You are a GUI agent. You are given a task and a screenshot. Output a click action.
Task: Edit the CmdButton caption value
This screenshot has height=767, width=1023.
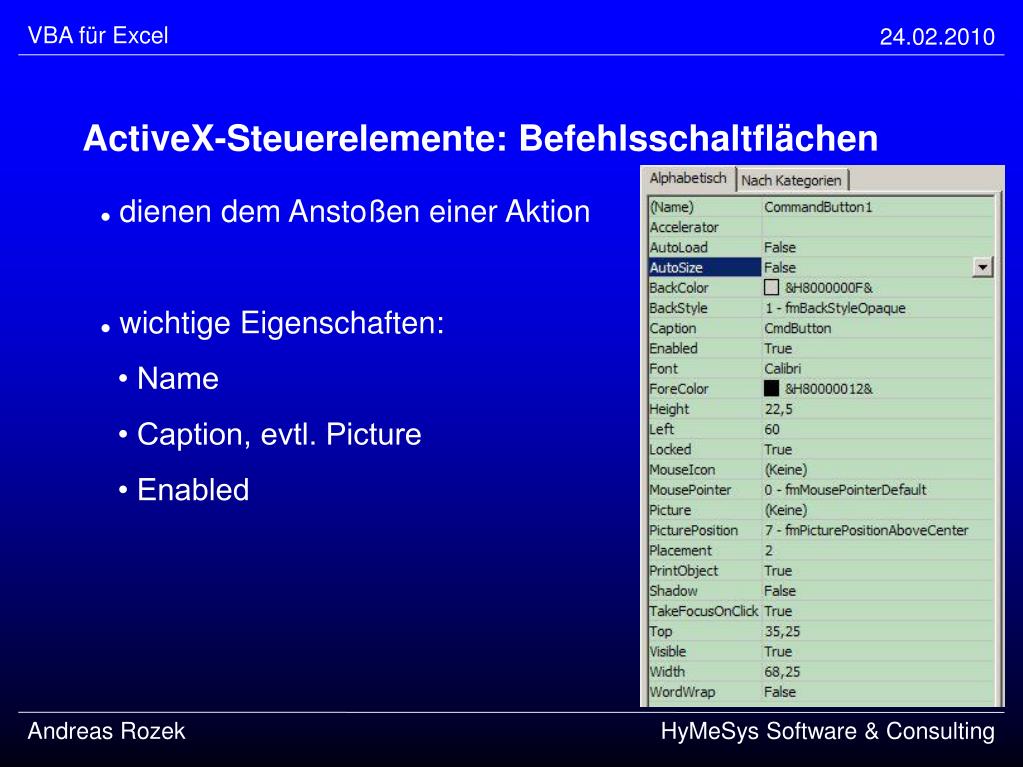tap(798, 328)
